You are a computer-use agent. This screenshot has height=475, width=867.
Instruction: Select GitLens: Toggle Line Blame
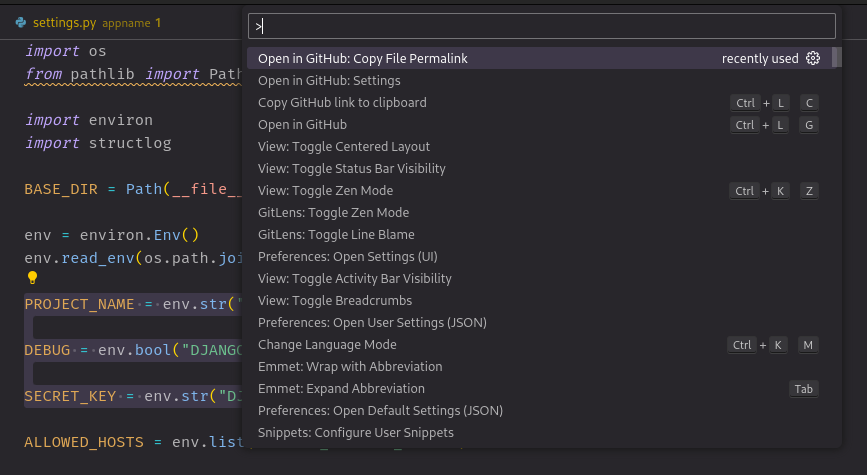click(x=539, y=234)
